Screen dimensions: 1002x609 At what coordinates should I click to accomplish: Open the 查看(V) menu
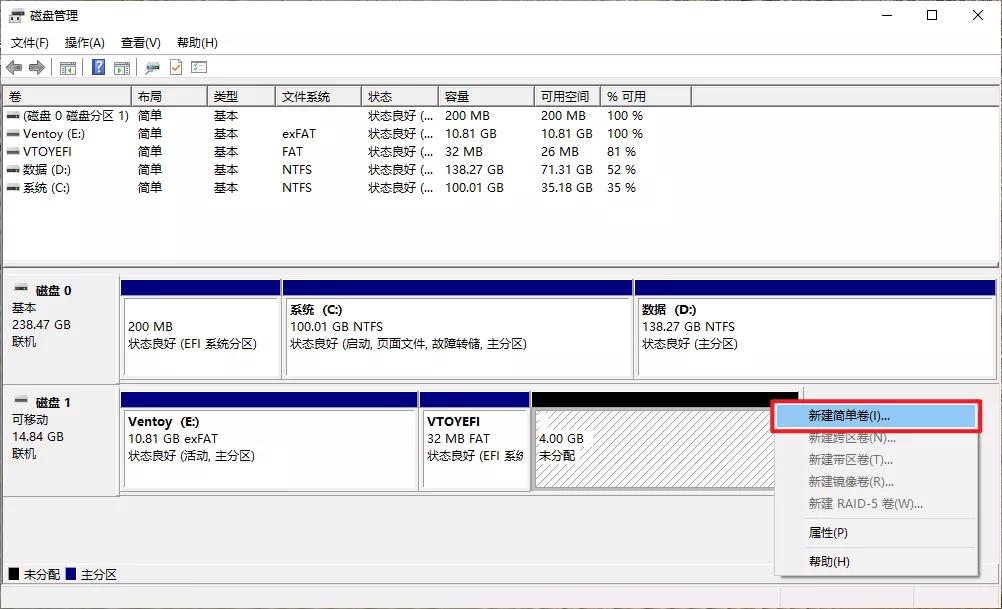[139, 42]
